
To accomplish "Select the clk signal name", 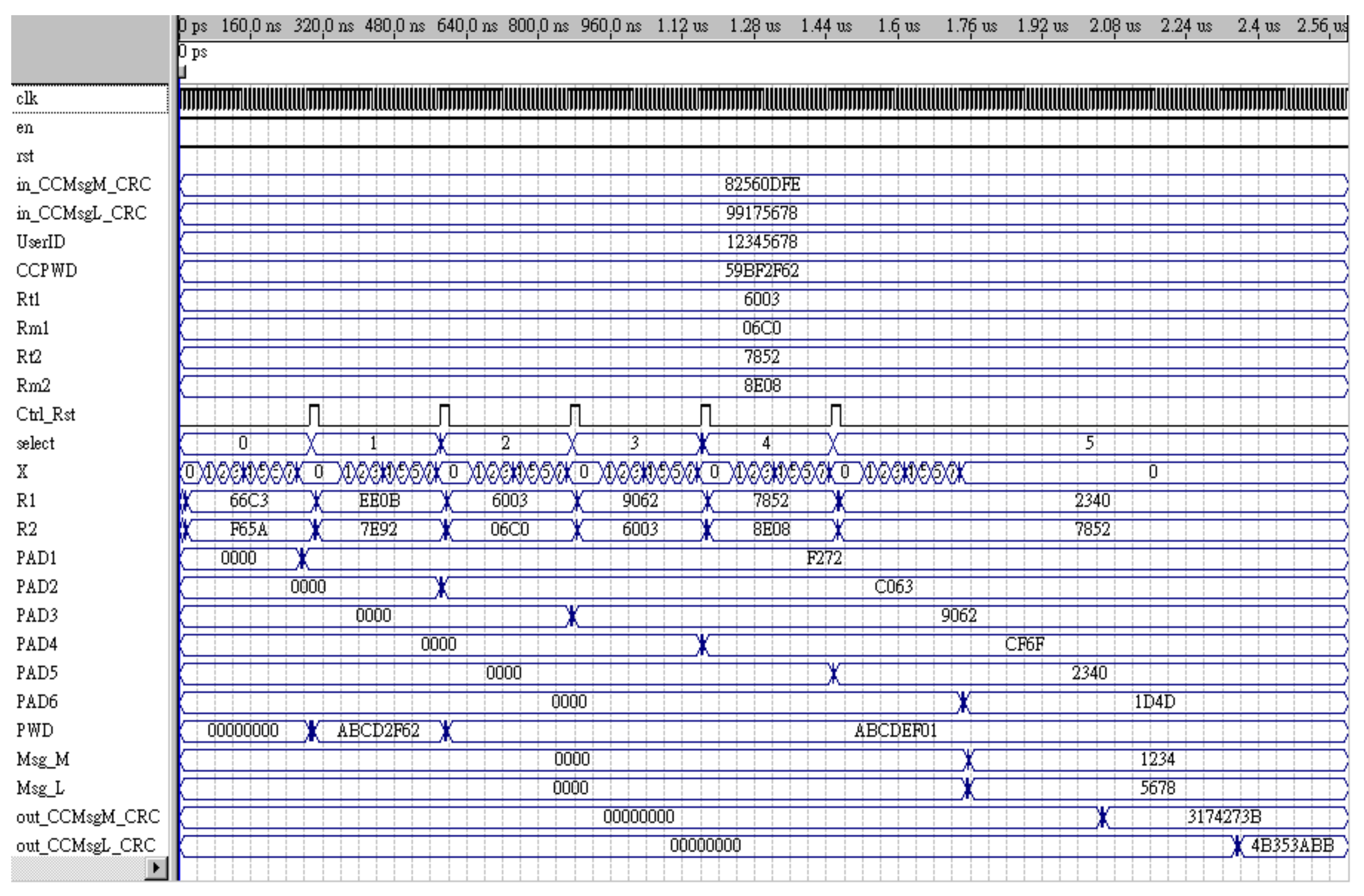I will pos(27,99).
